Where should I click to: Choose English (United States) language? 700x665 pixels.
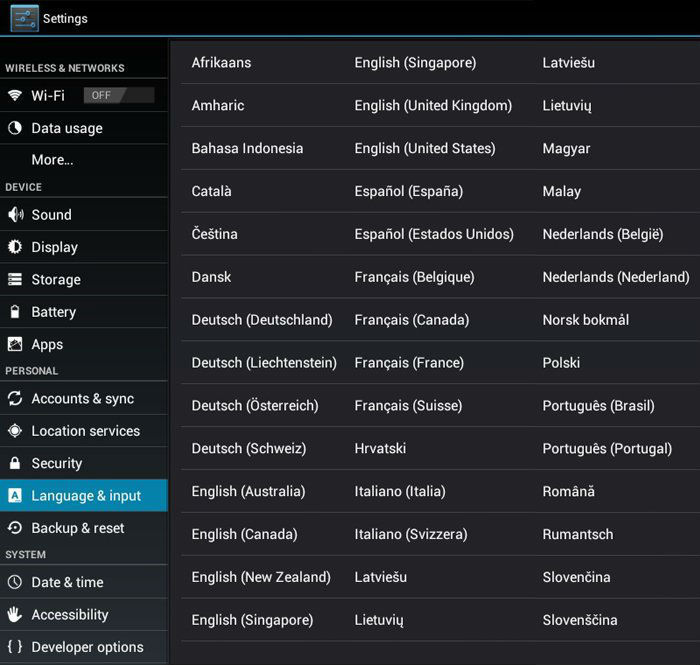click(x=425, y=148)
